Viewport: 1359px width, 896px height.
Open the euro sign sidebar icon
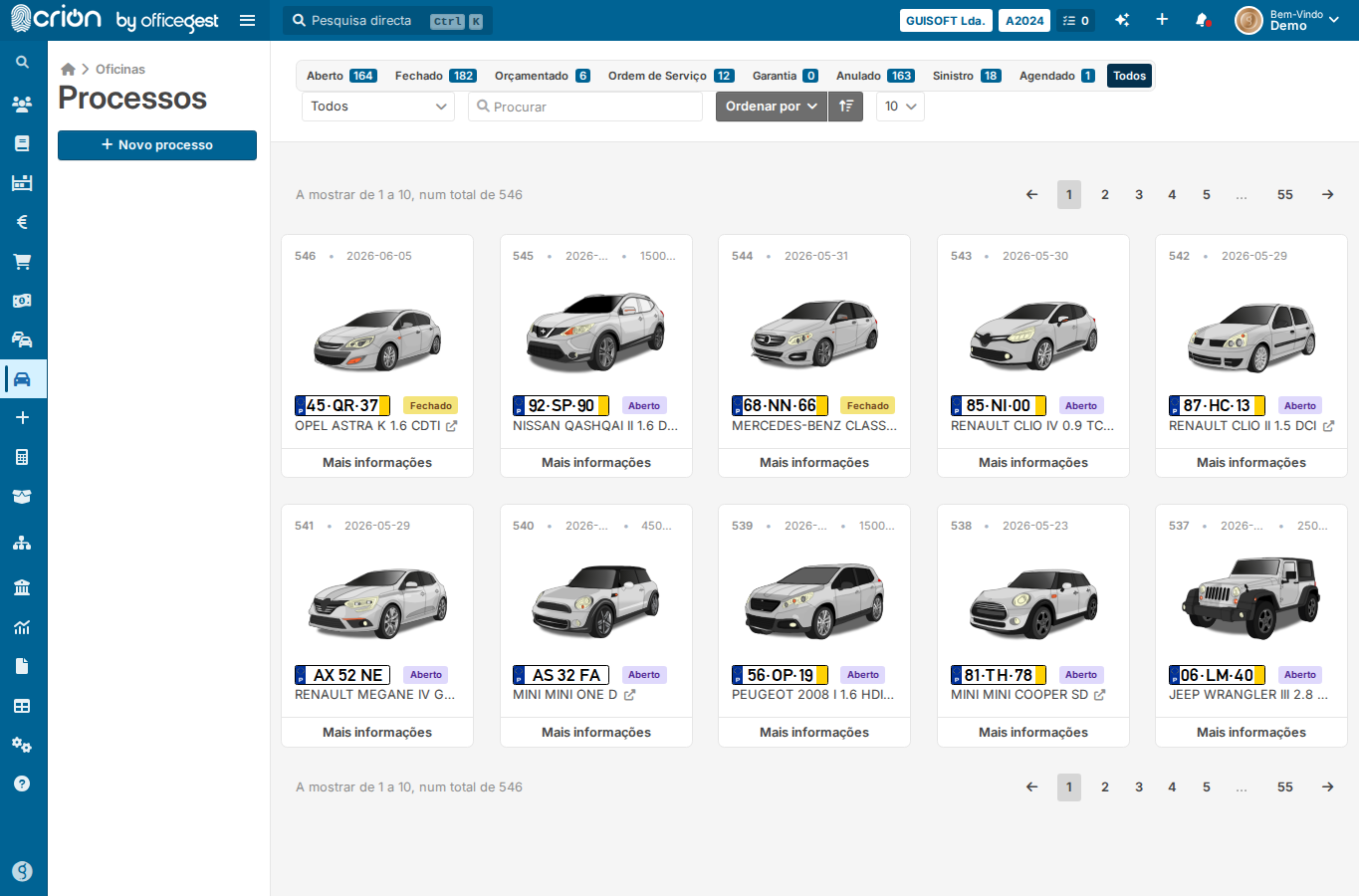click(x=22, y=222)
